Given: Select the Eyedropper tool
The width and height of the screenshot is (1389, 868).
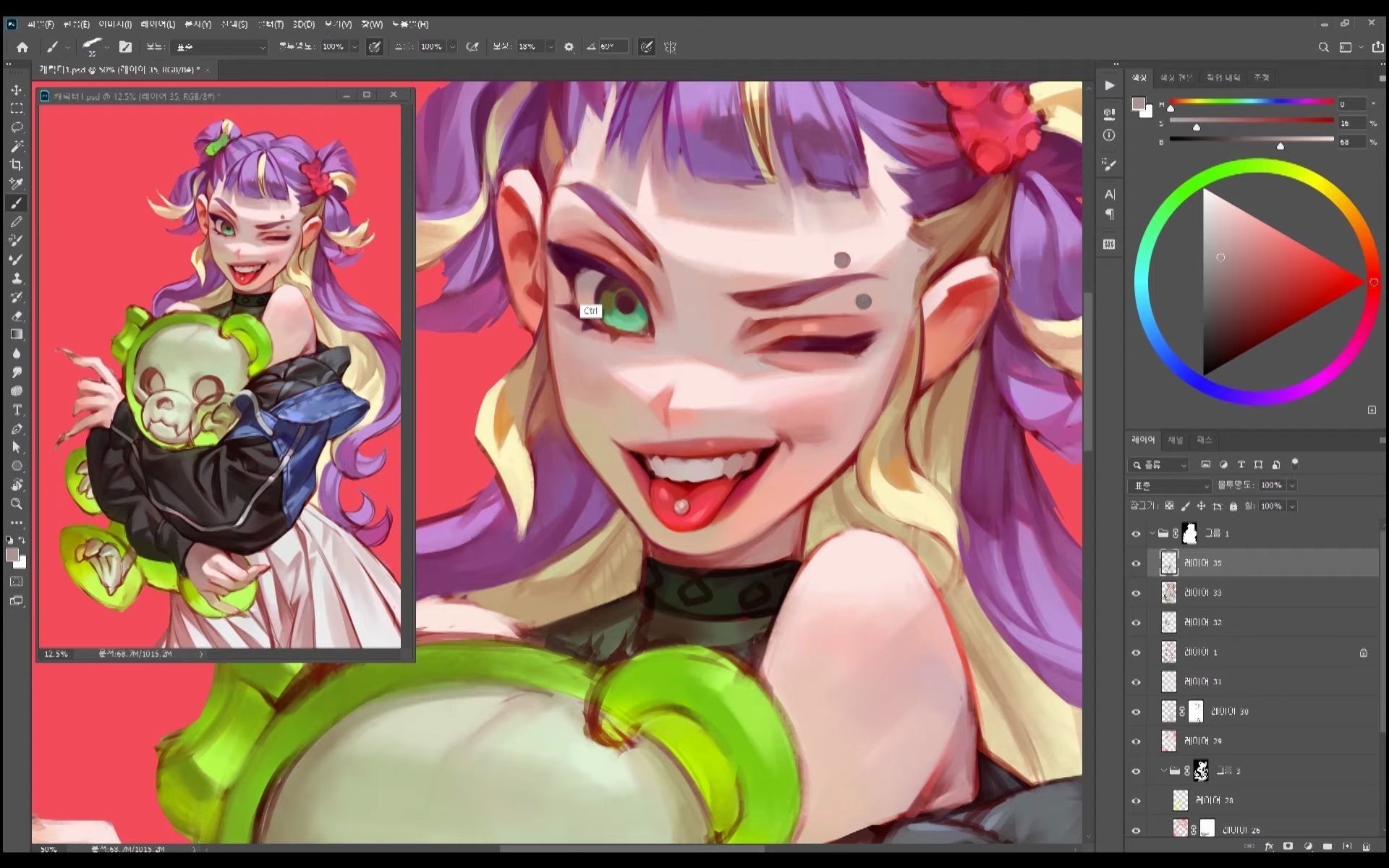Looking at the screenshot, I should (x=16, y=184).
